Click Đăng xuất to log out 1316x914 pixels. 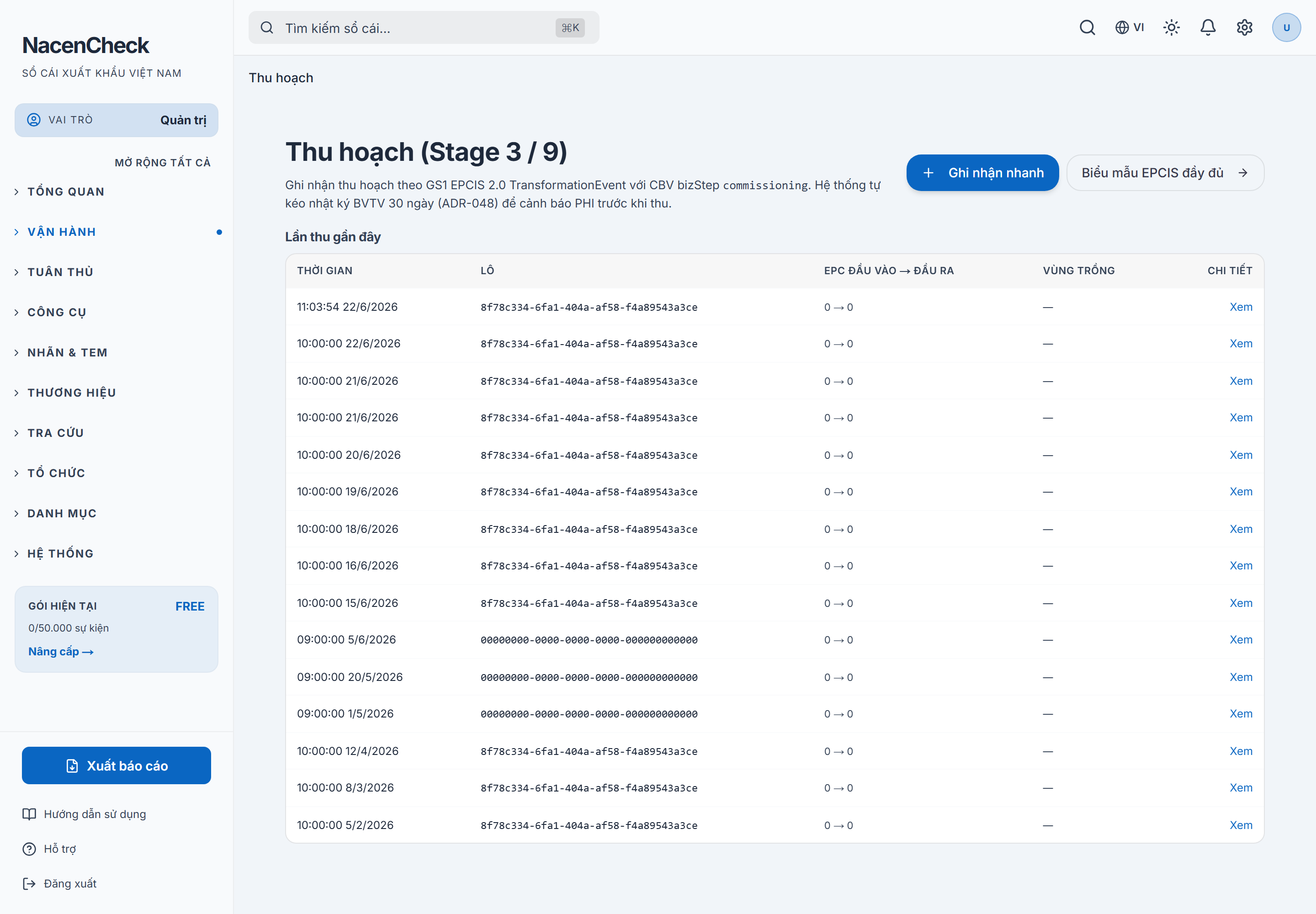59,884
